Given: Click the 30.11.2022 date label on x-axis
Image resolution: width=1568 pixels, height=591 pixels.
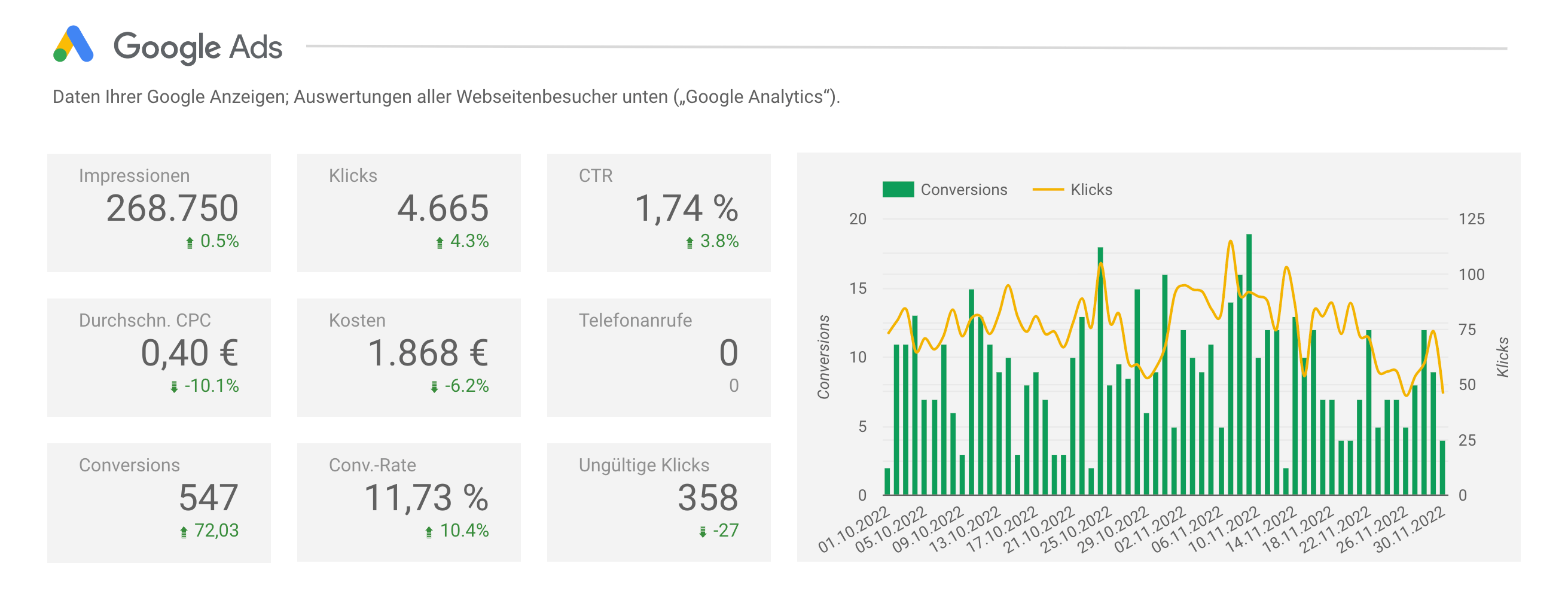Looking at the screenshot, I should (1408, 529).
